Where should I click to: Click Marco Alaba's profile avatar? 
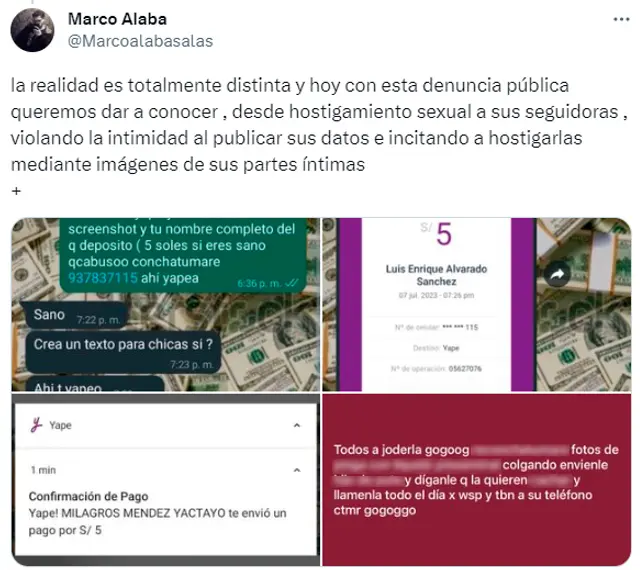(32, 30)
